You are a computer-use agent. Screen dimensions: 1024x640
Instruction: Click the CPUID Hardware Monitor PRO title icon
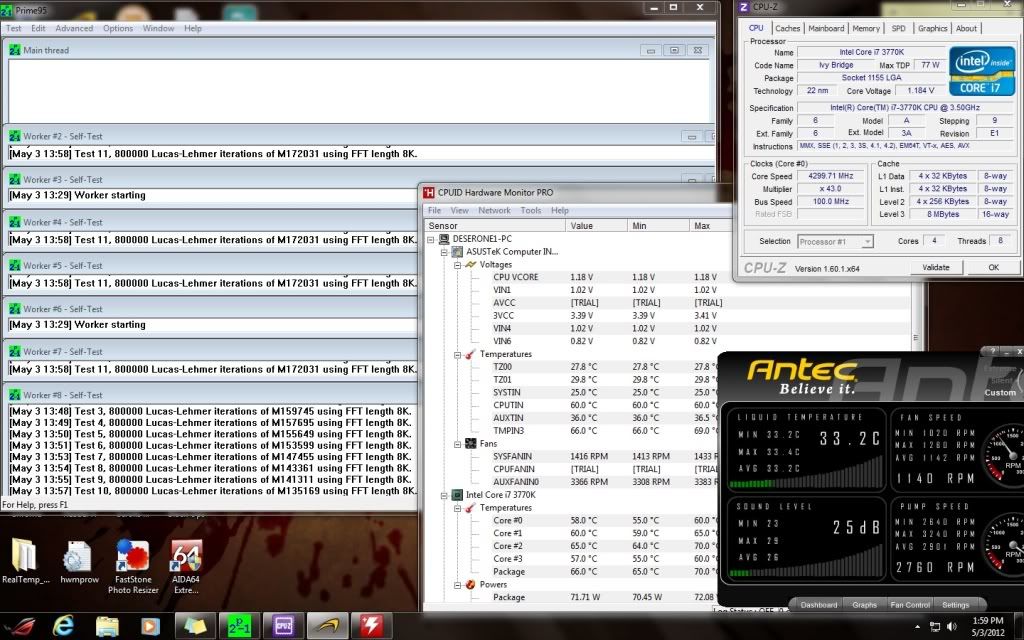coord(428,193)
